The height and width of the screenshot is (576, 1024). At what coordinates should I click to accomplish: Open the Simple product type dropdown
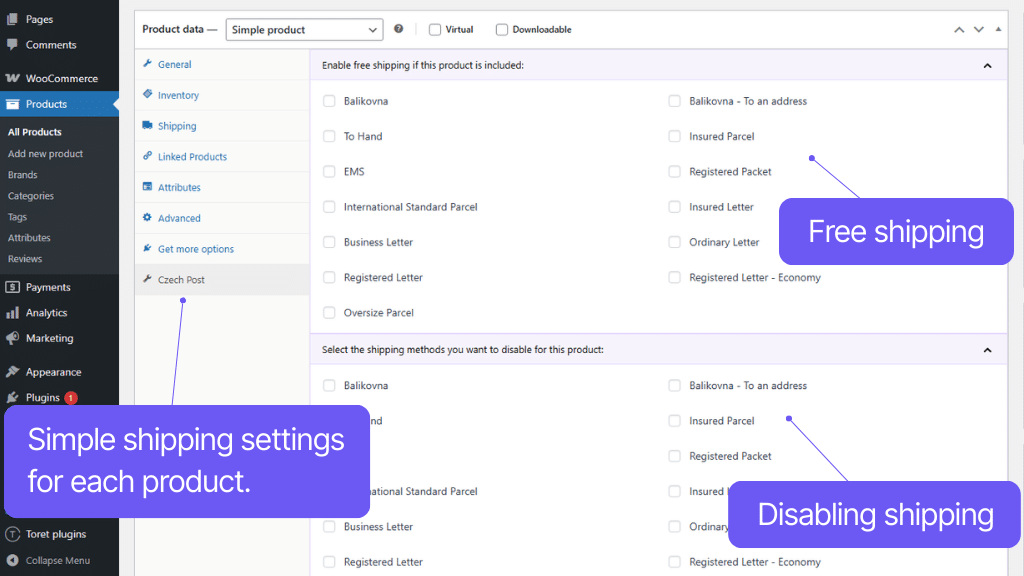pos(304,29)
